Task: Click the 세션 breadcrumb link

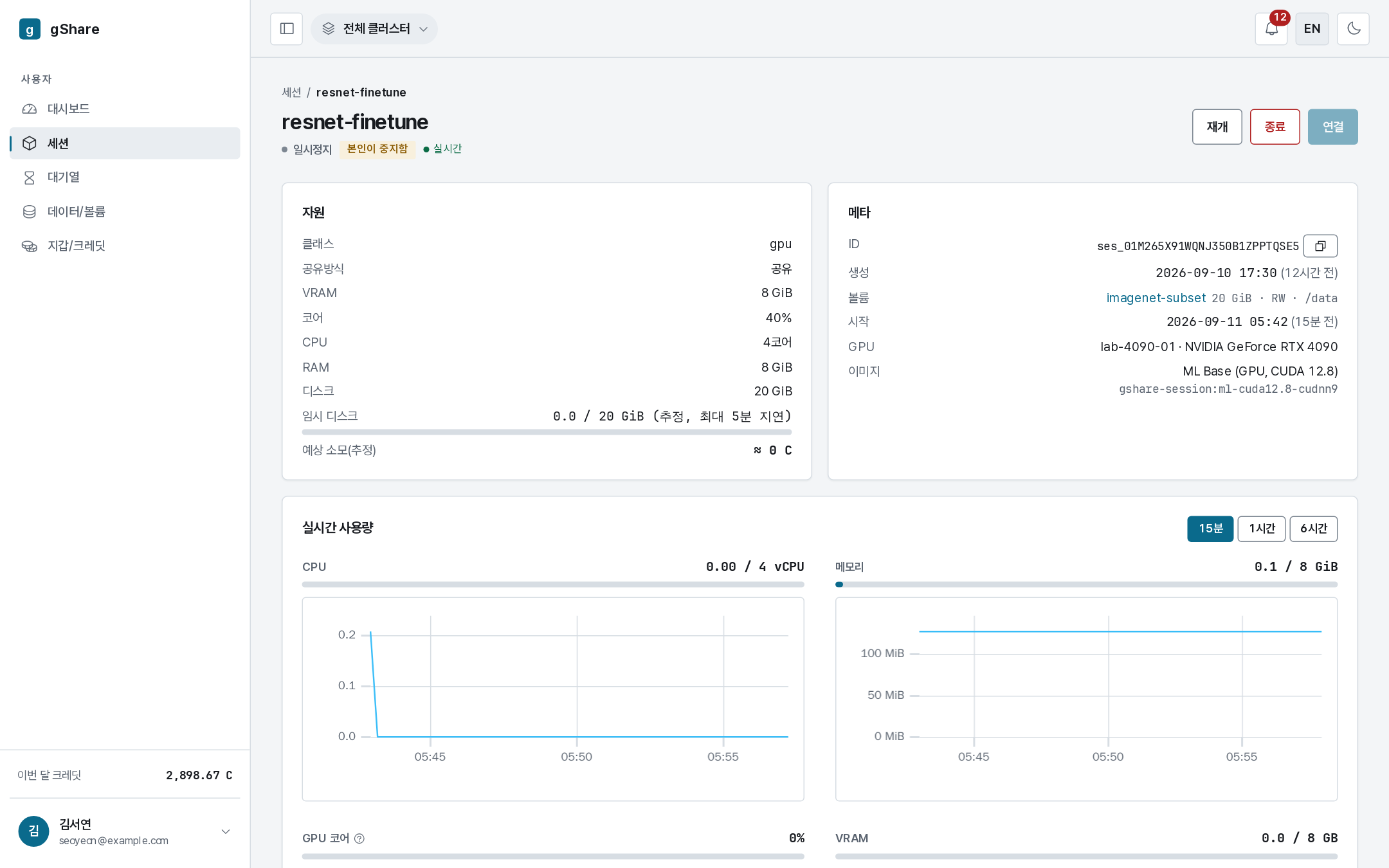Action: [x=291, y=93]
